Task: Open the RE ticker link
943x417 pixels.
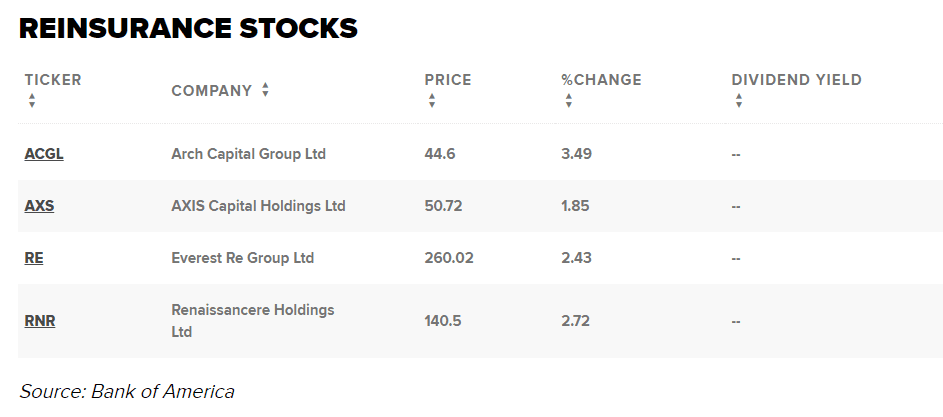Action: (34, 258)
